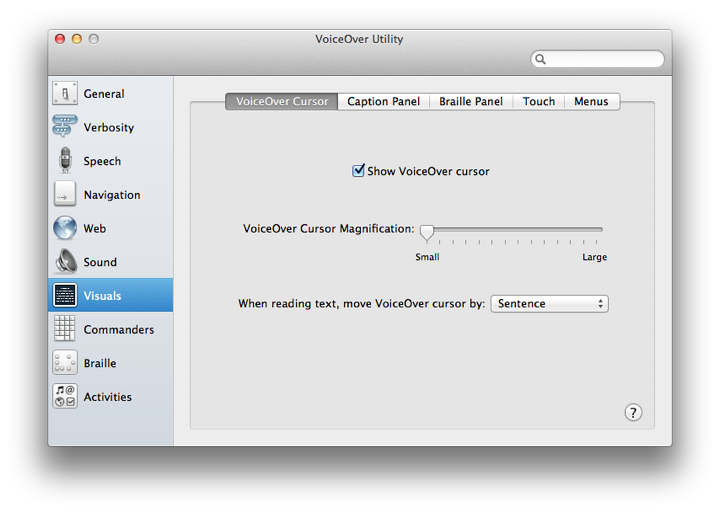Switch to the Caption Panel tab
The height and width of the screenshot is (513, 720).
tap(383, 101)
